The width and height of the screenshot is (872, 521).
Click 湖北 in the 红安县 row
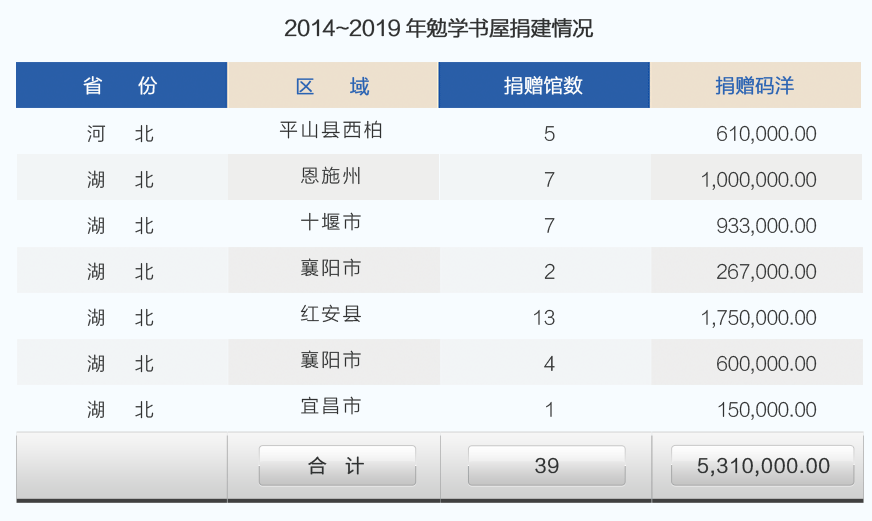[x=120, y=318]
